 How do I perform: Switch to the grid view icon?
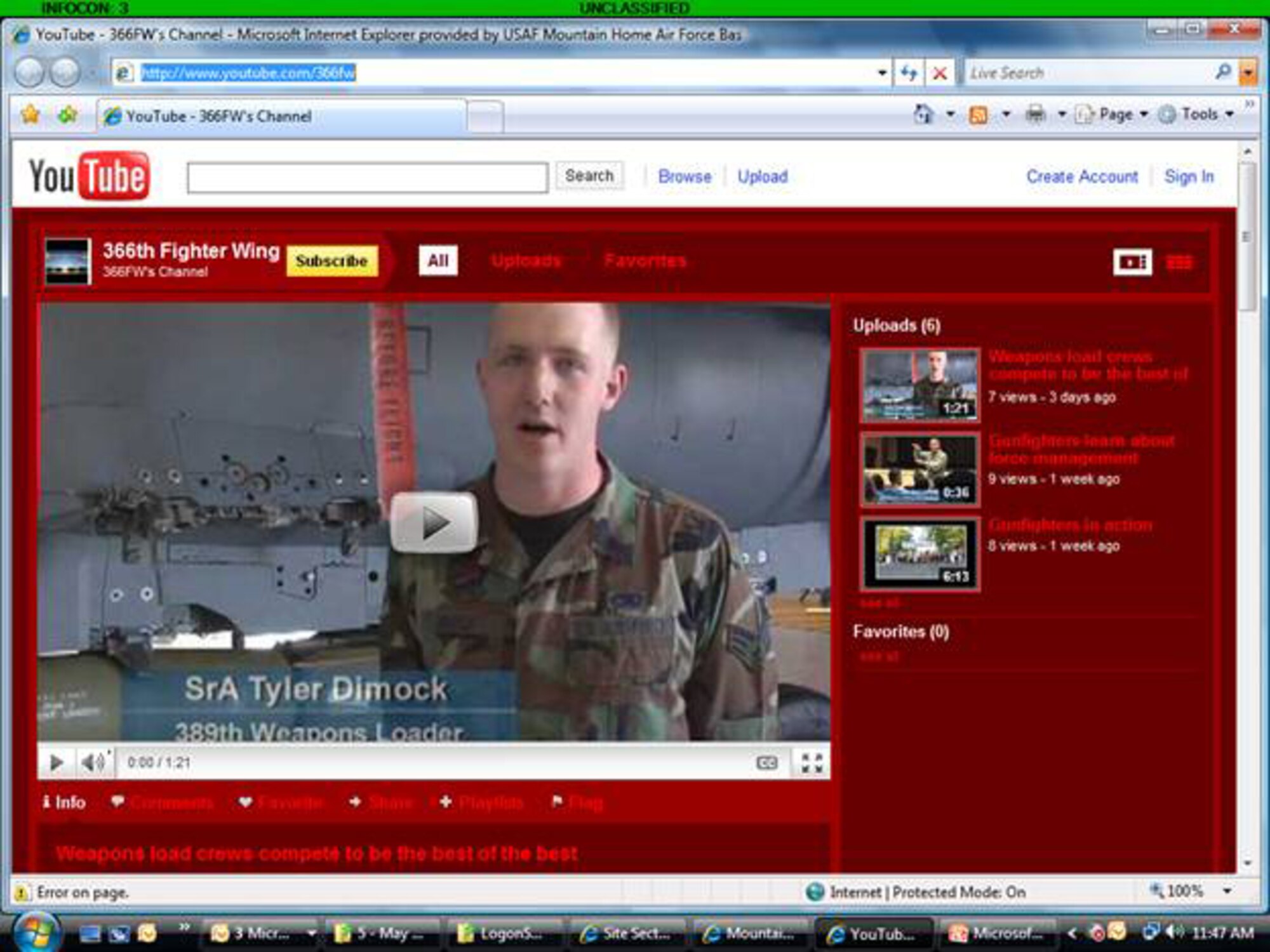pyautogui.click(x=1179, y=262)
